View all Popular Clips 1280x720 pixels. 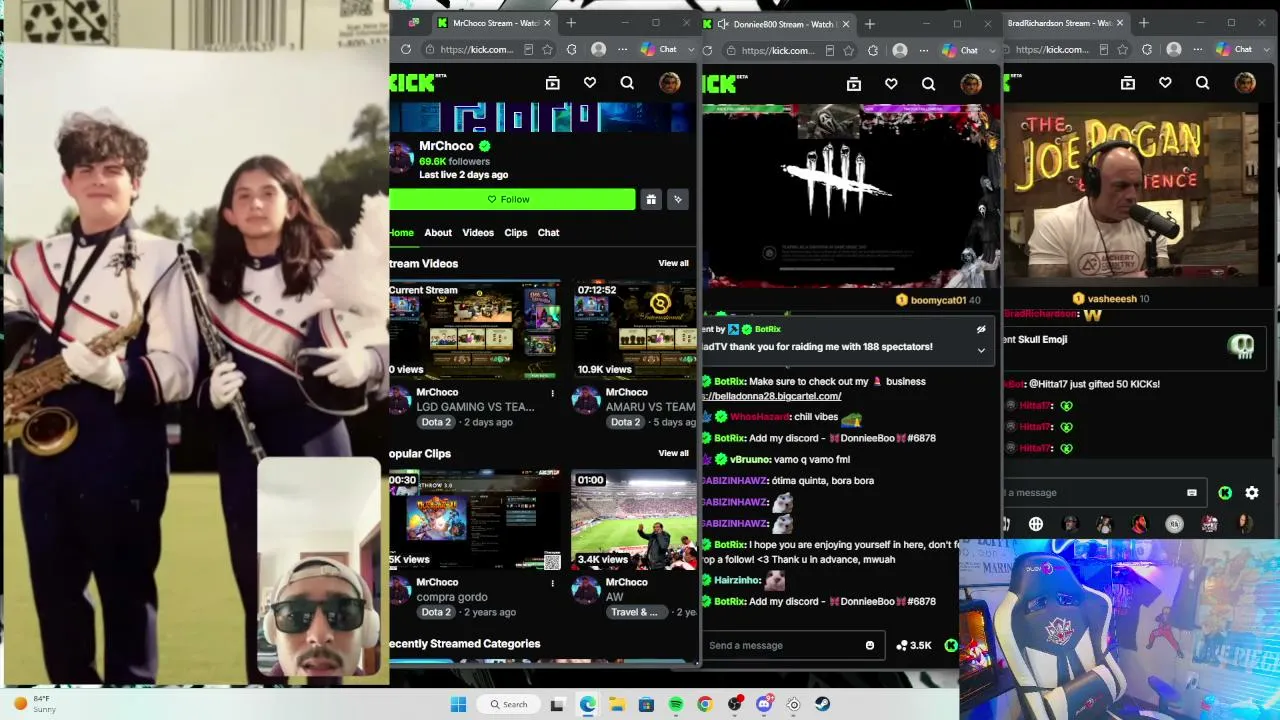(x=673, y=453)
